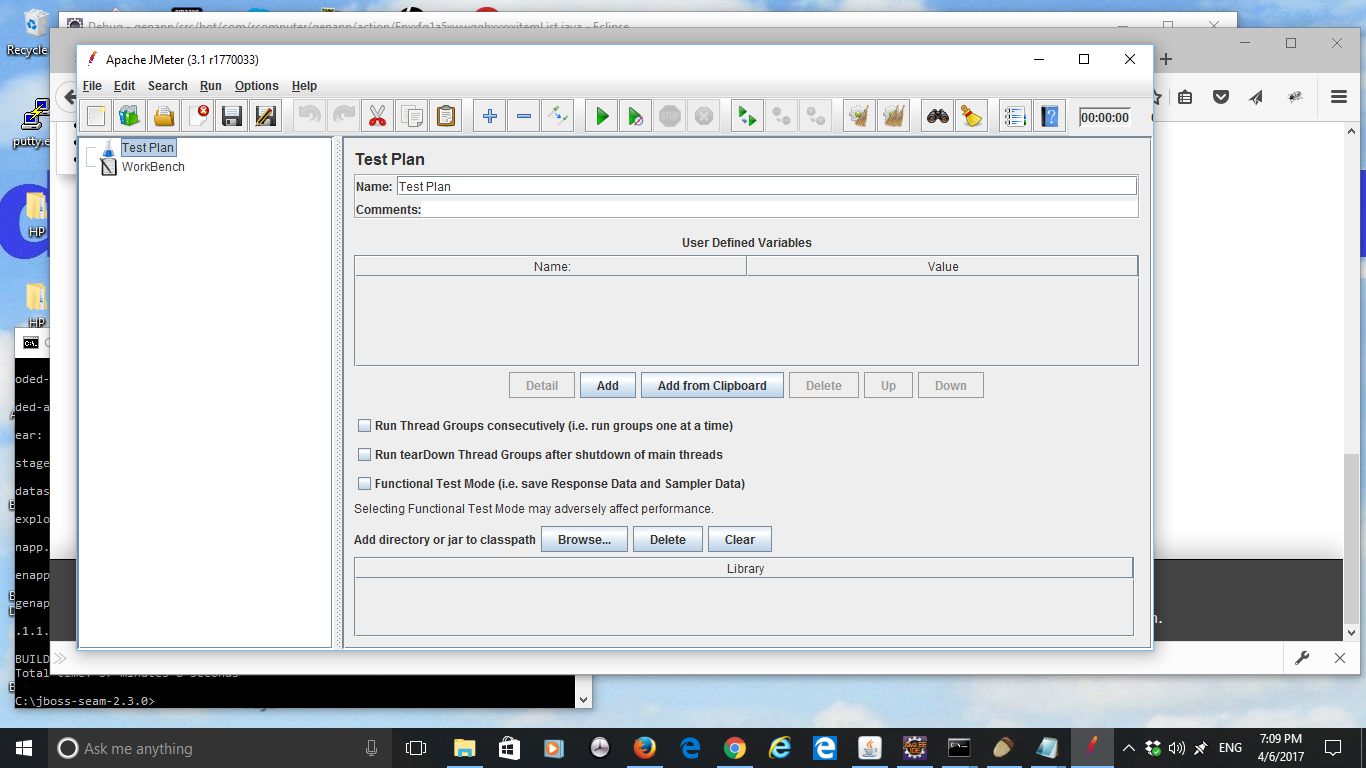This screenshot has width=1366, height=768.
Task: Open the Search menu
Action: pyautogui.click(x=167, y=86)
